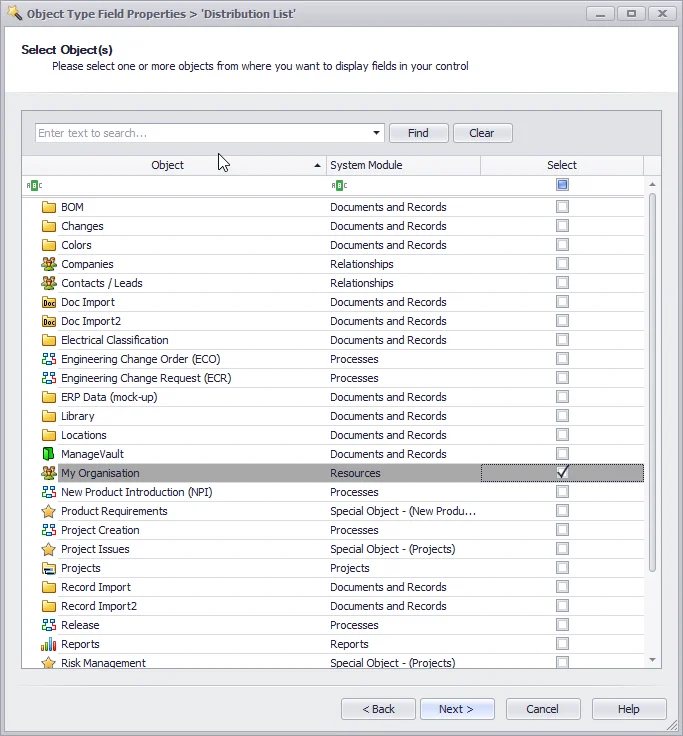
Task: Open the search text dropdown arrow
Action: pos(376,133)
